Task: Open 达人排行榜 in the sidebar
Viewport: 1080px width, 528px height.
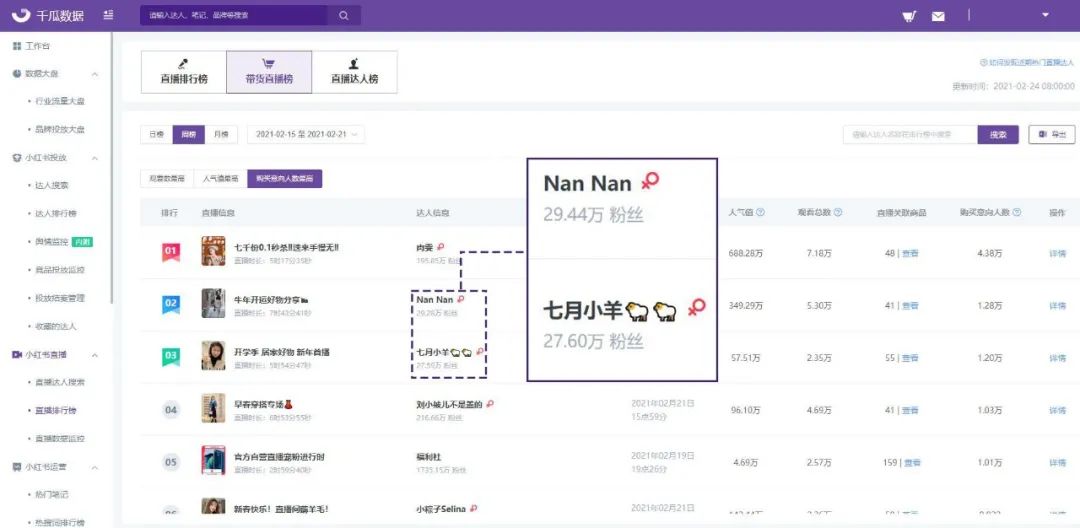Action: tap(56, 213)
